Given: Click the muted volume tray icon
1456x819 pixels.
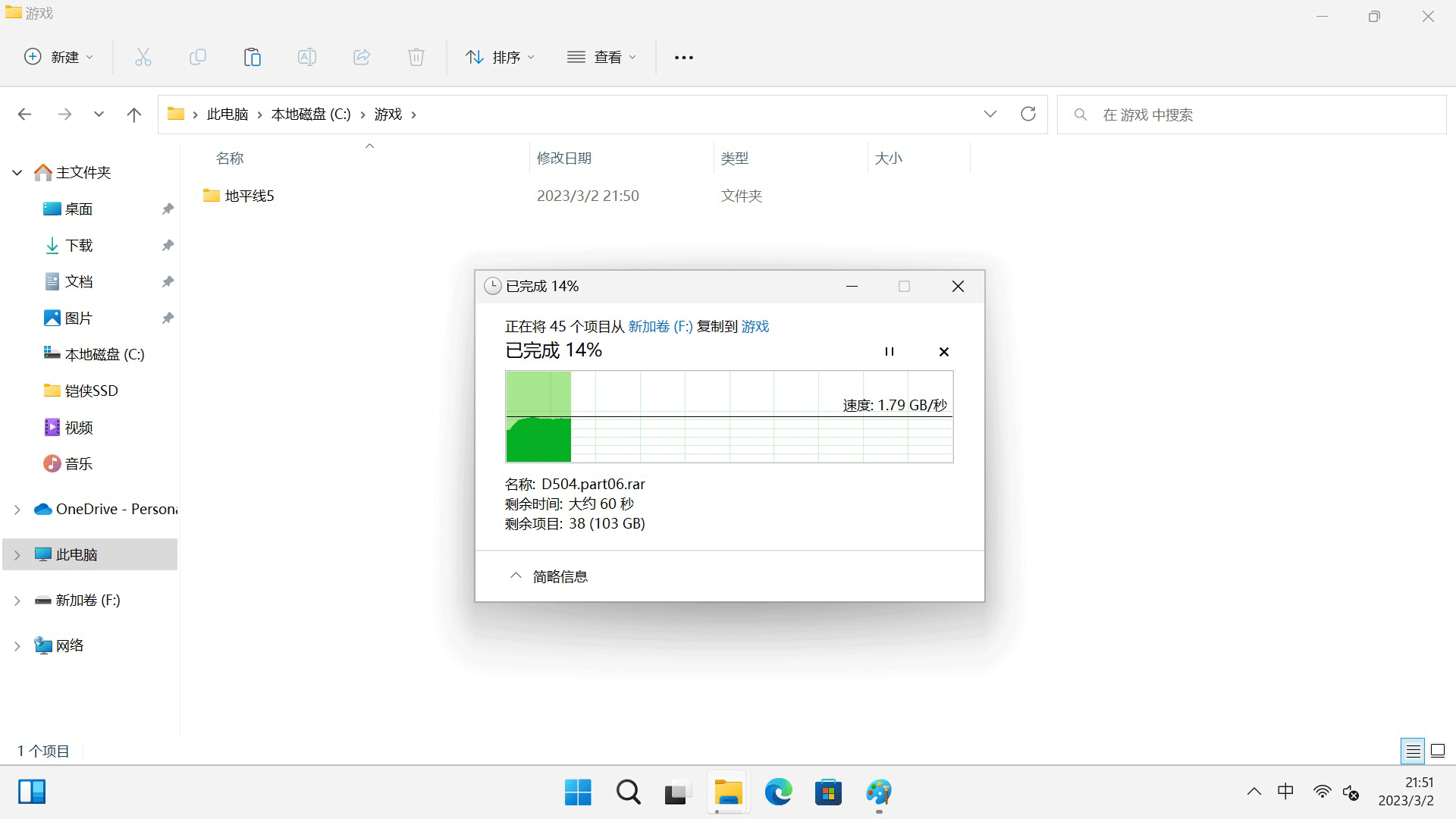Looking at the screenshot, I should click(x=1351, y=792).
